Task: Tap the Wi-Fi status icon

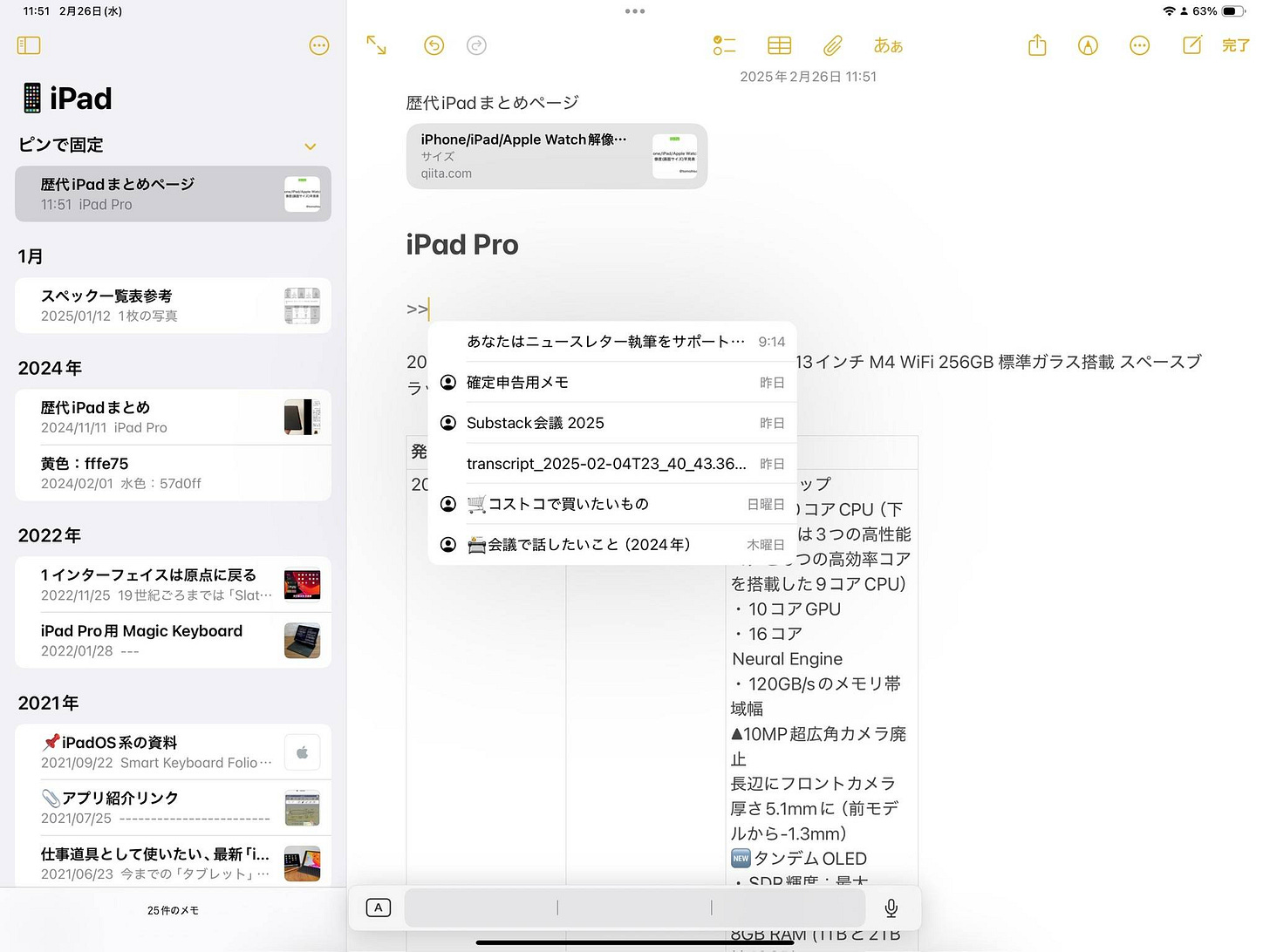Action: pos(1169,11)
